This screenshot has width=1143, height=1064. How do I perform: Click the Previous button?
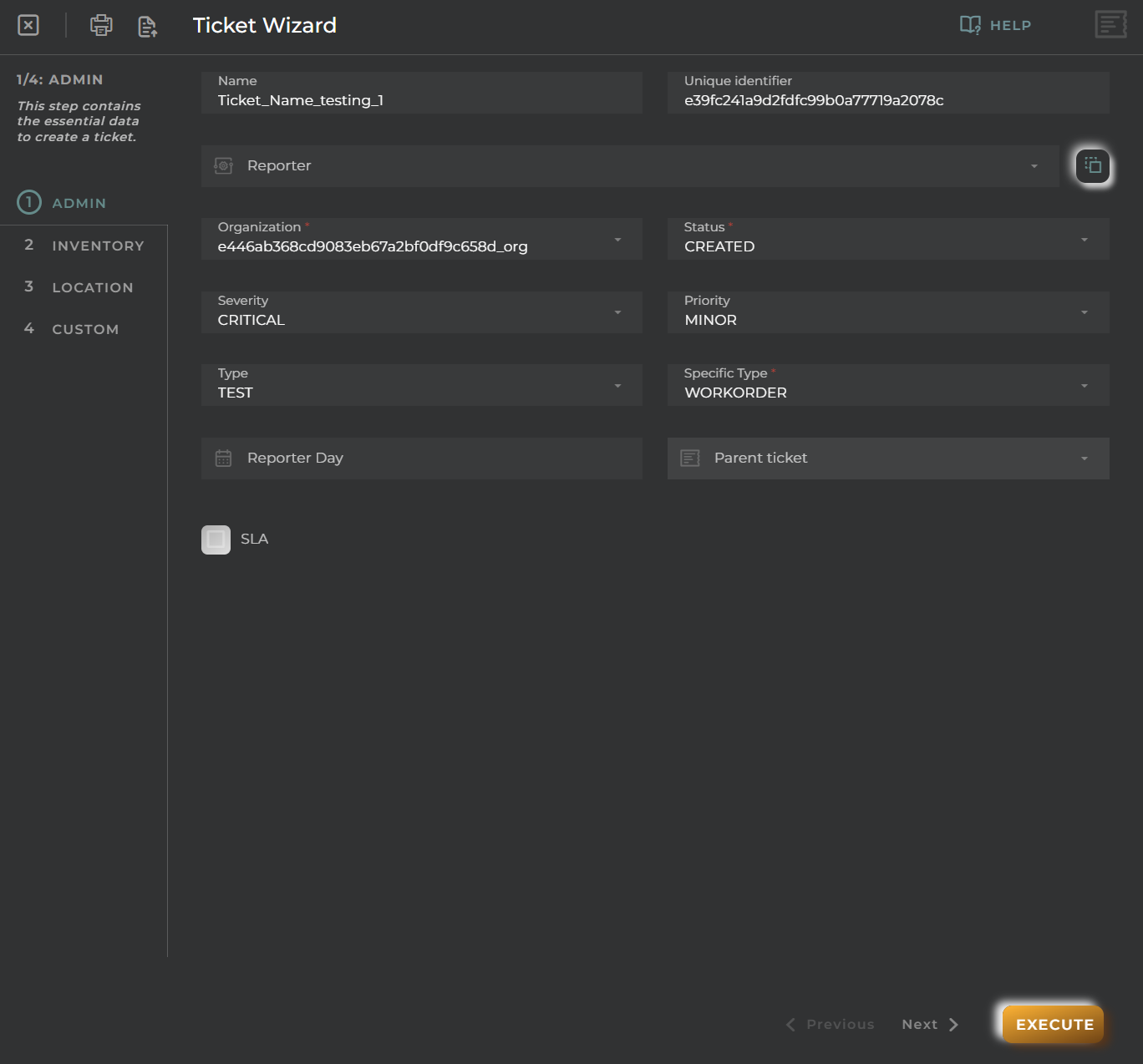[x=831, y=1025]
